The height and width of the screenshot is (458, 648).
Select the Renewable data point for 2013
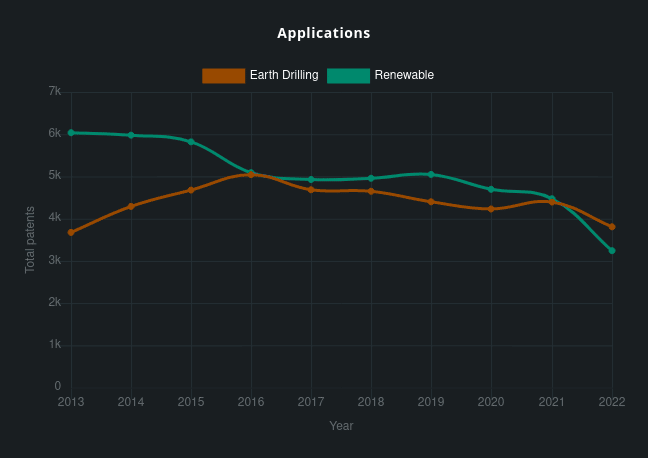71,132
